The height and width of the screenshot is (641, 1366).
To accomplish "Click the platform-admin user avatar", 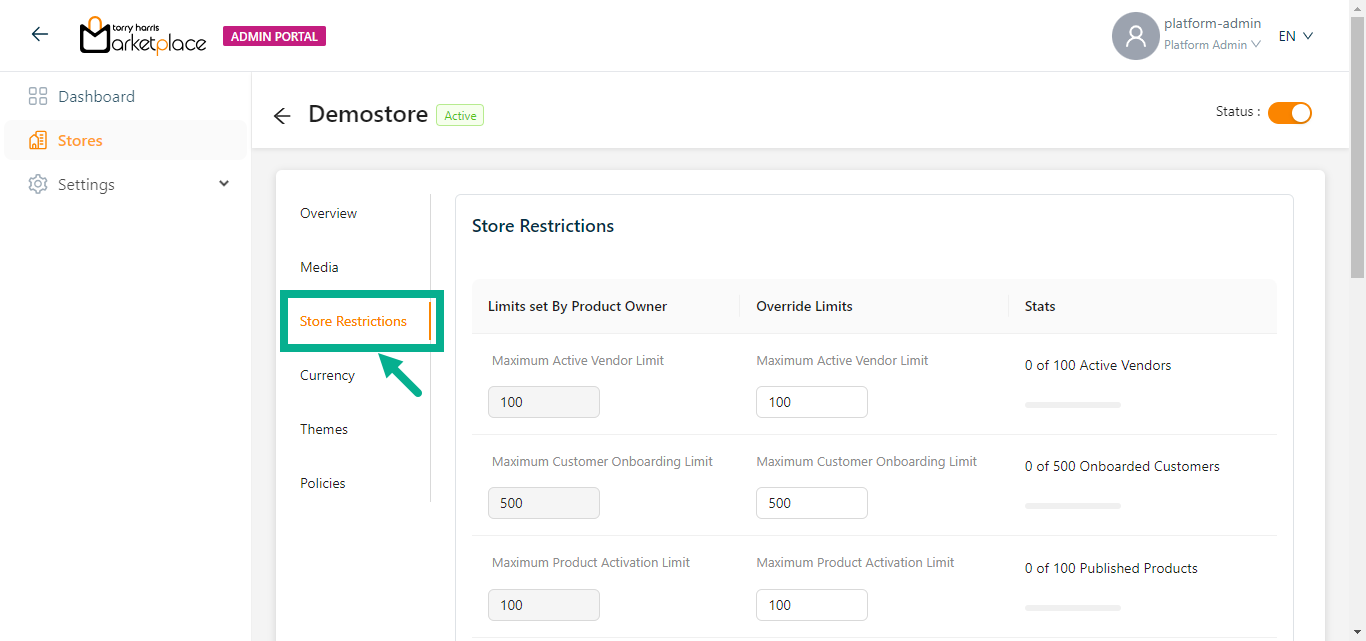I will (x=1135, y=36).
